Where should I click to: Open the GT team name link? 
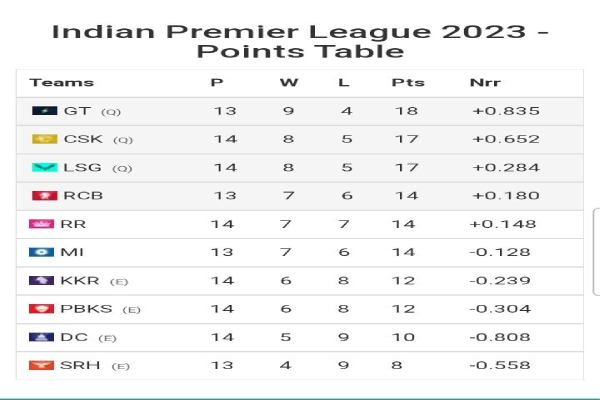tap(77, 111)
